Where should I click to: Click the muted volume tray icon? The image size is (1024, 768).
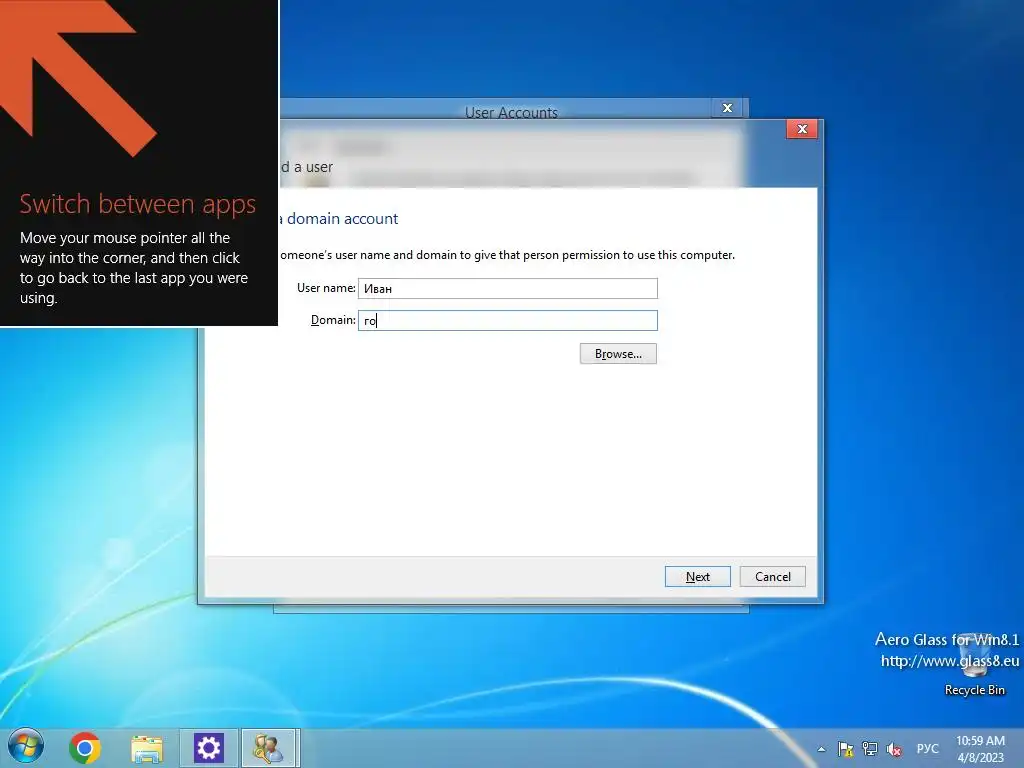(x=894, y=749)
